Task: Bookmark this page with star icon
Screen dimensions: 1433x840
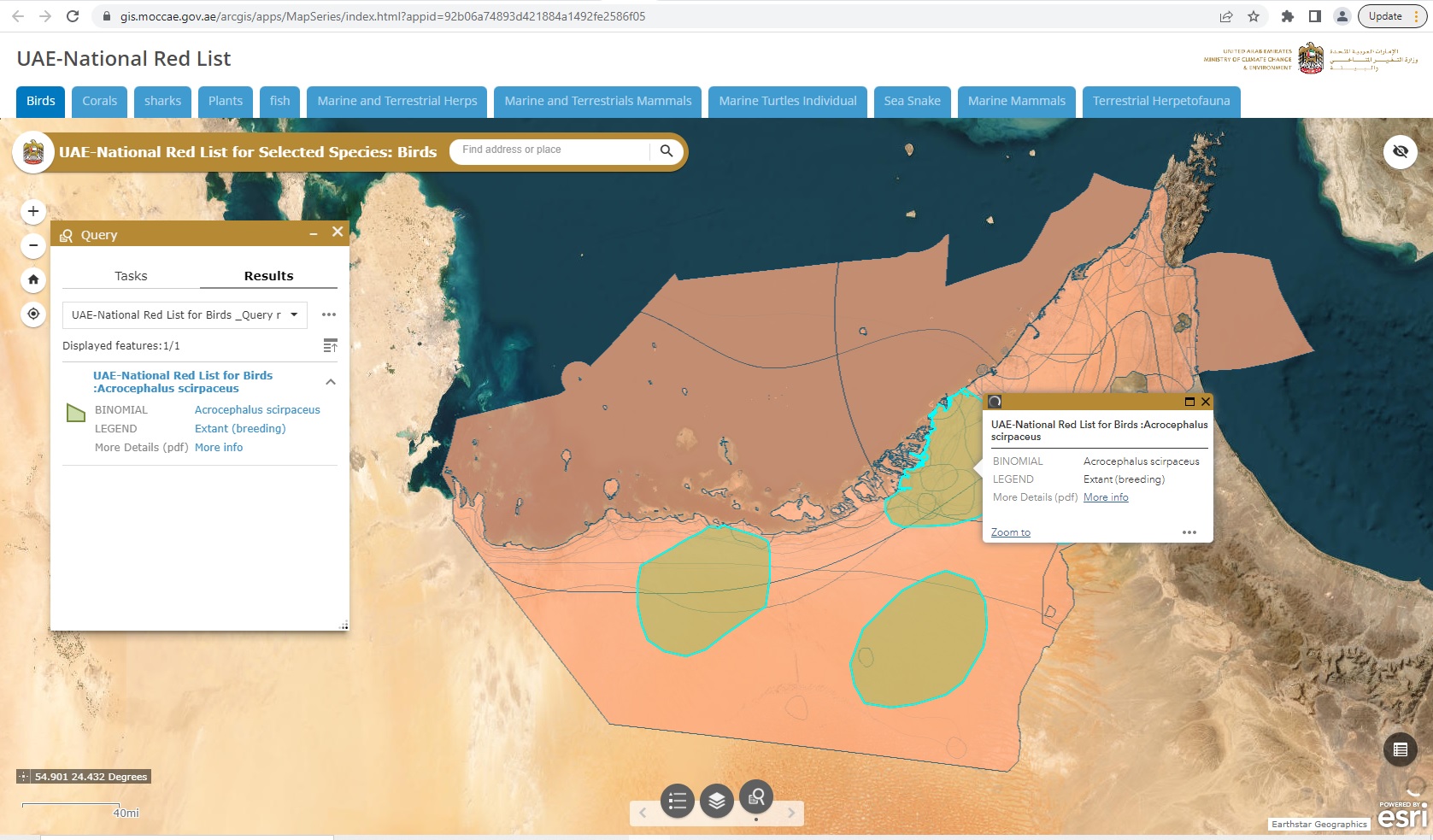Action: [x=1254, y=16]
